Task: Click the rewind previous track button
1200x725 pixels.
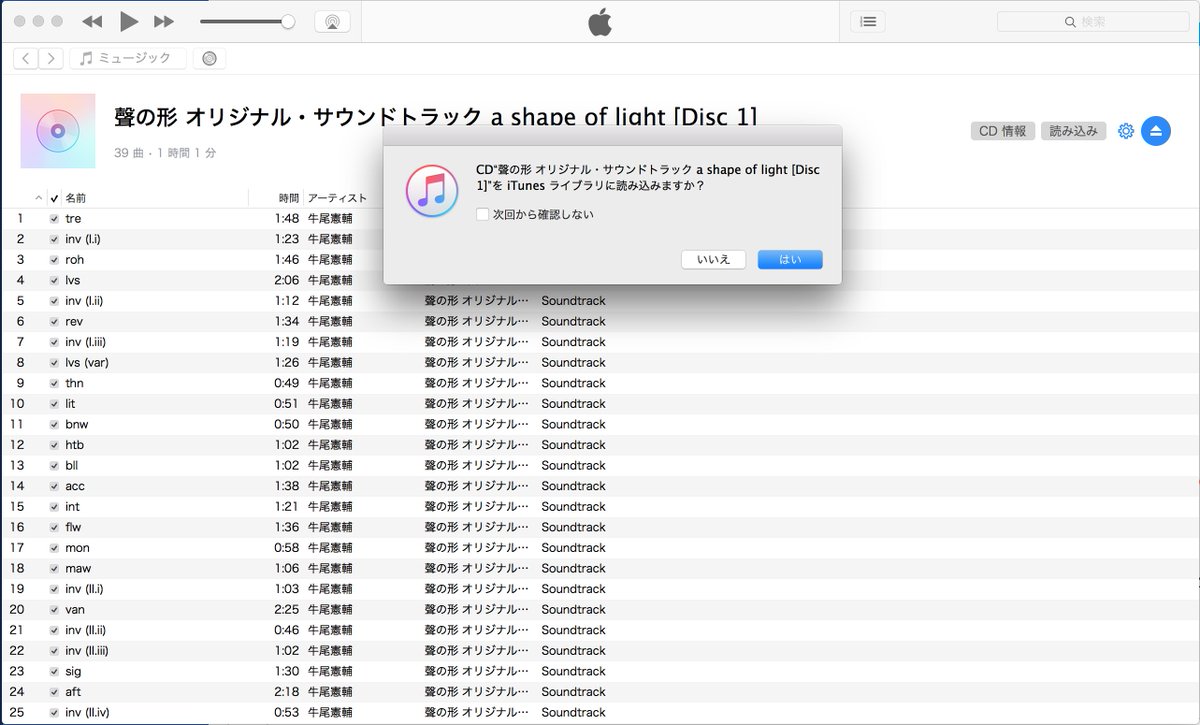Action: (92, 21)
